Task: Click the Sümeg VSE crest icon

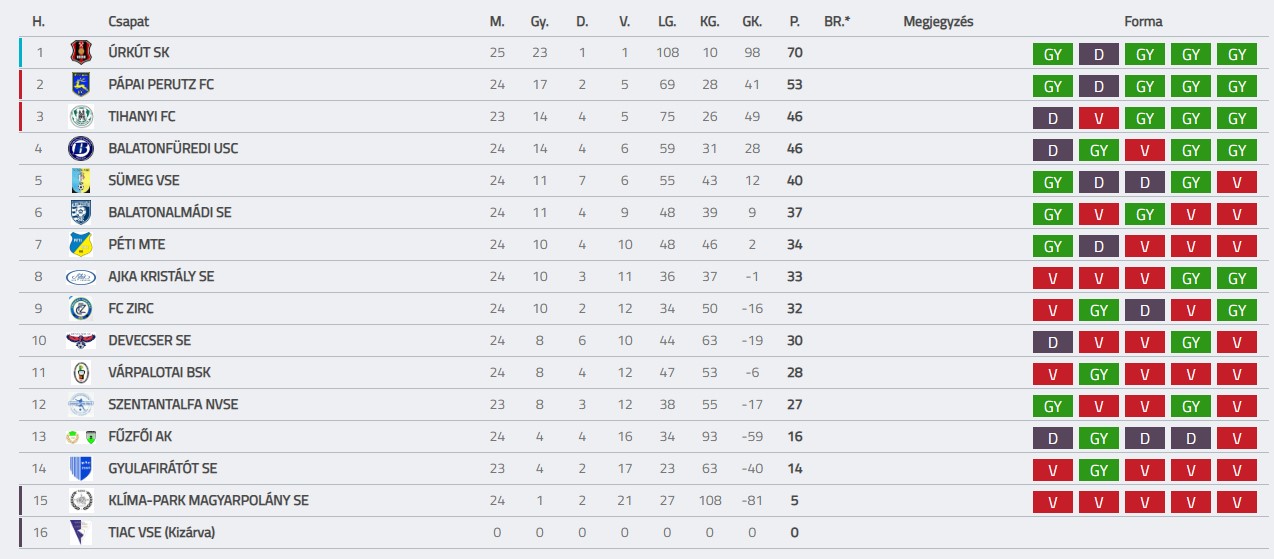Action: click(x=81, y=181)
